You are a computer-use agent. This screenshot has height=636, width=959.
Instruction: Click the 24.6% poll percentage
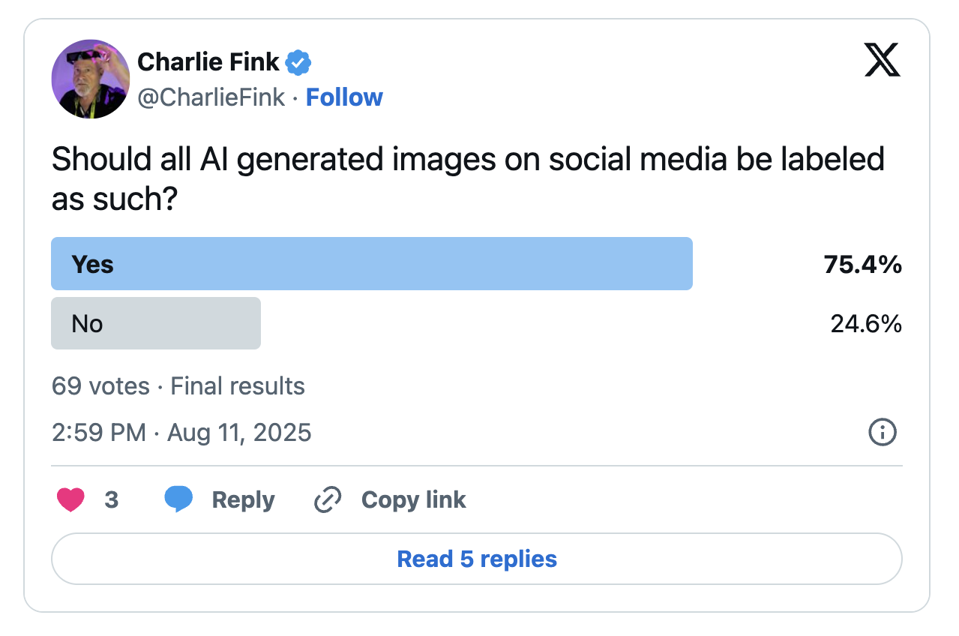[865, 323]
